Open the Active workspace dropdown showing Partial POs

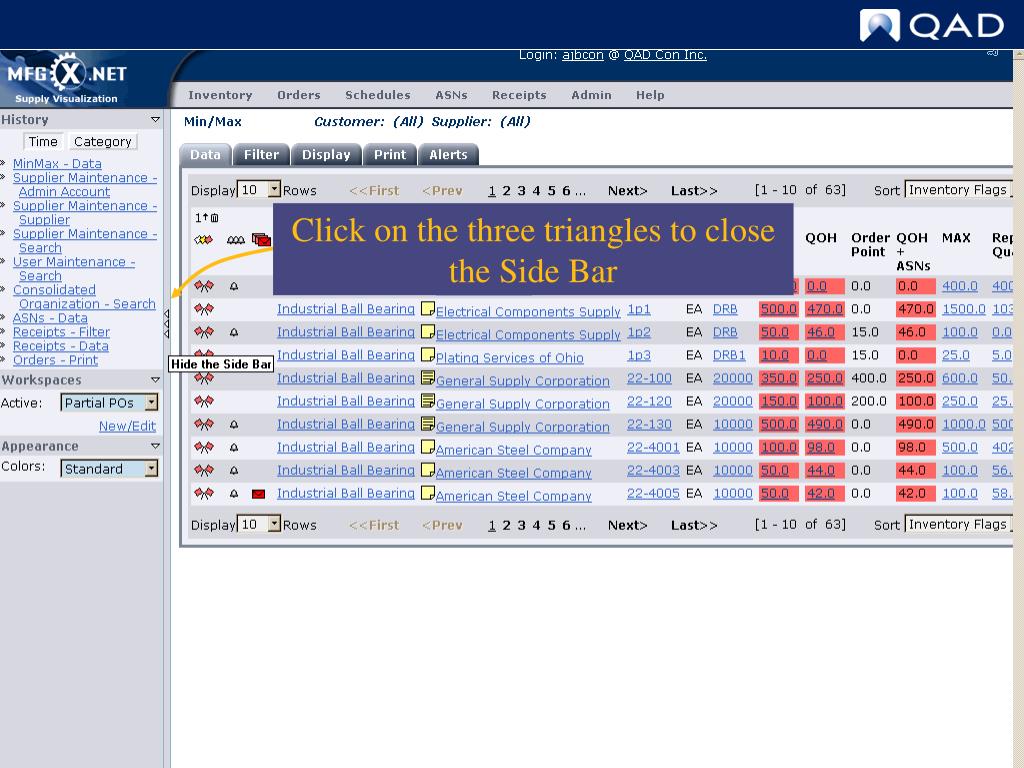(x=109, y=402)
